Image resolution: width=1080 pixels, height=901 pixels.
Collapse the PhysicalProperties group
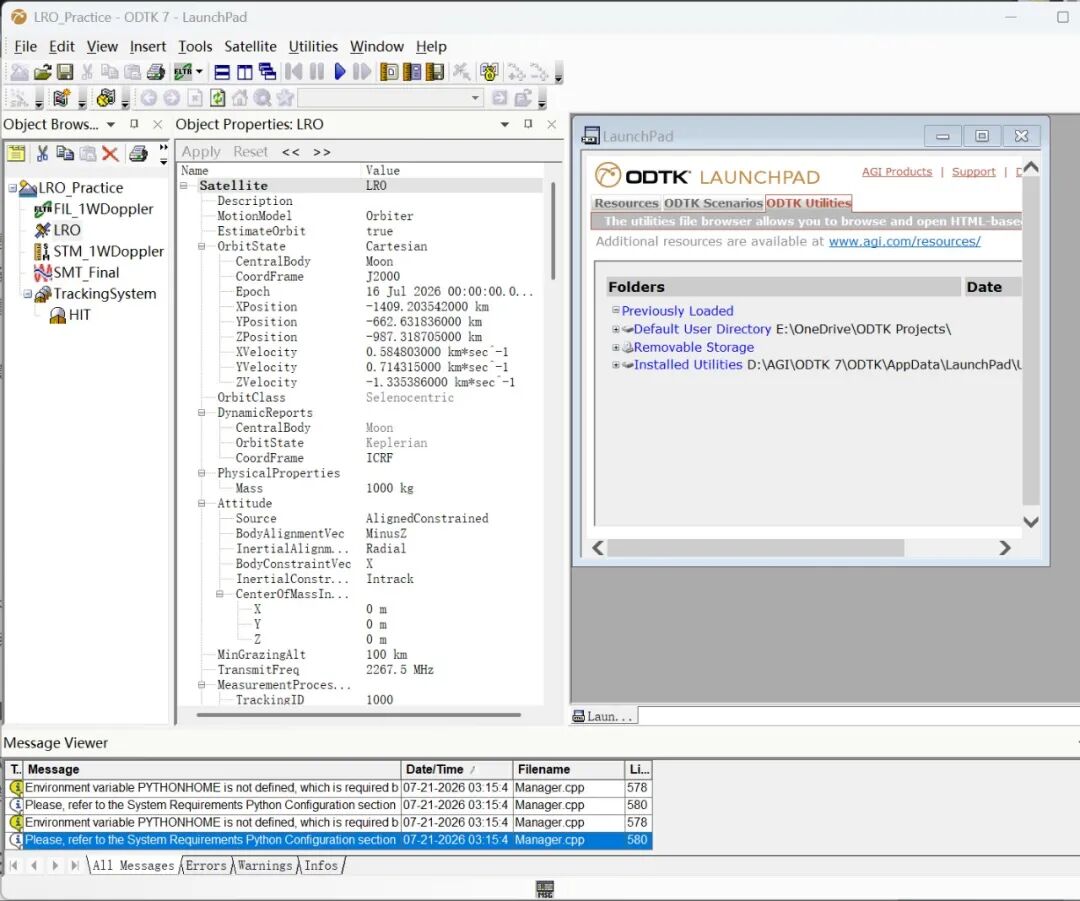pos(202,473)
